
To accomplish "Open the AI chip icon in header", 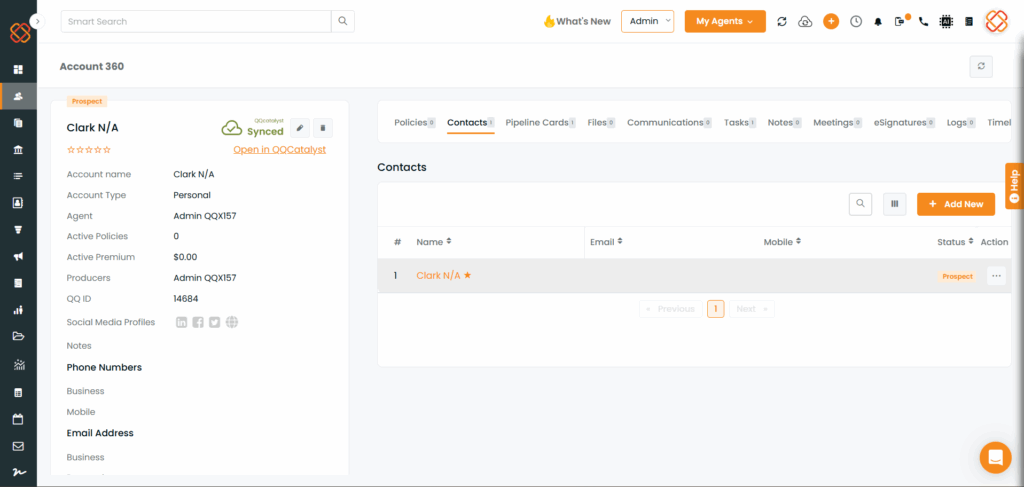I will 946,21.
